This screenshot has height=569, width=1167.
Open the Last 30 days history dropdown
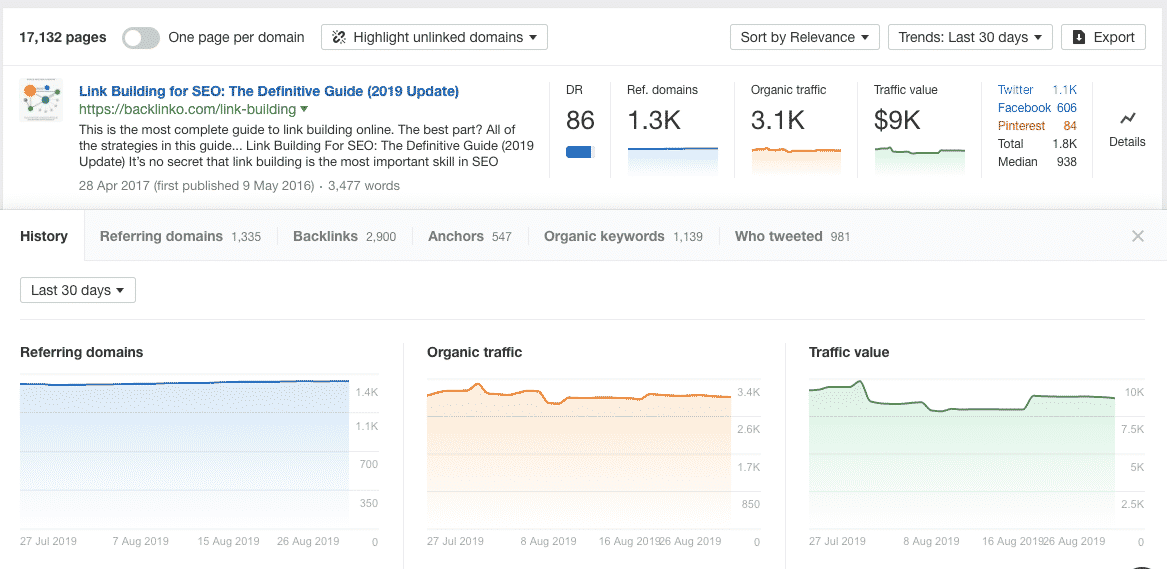point(78,290)
